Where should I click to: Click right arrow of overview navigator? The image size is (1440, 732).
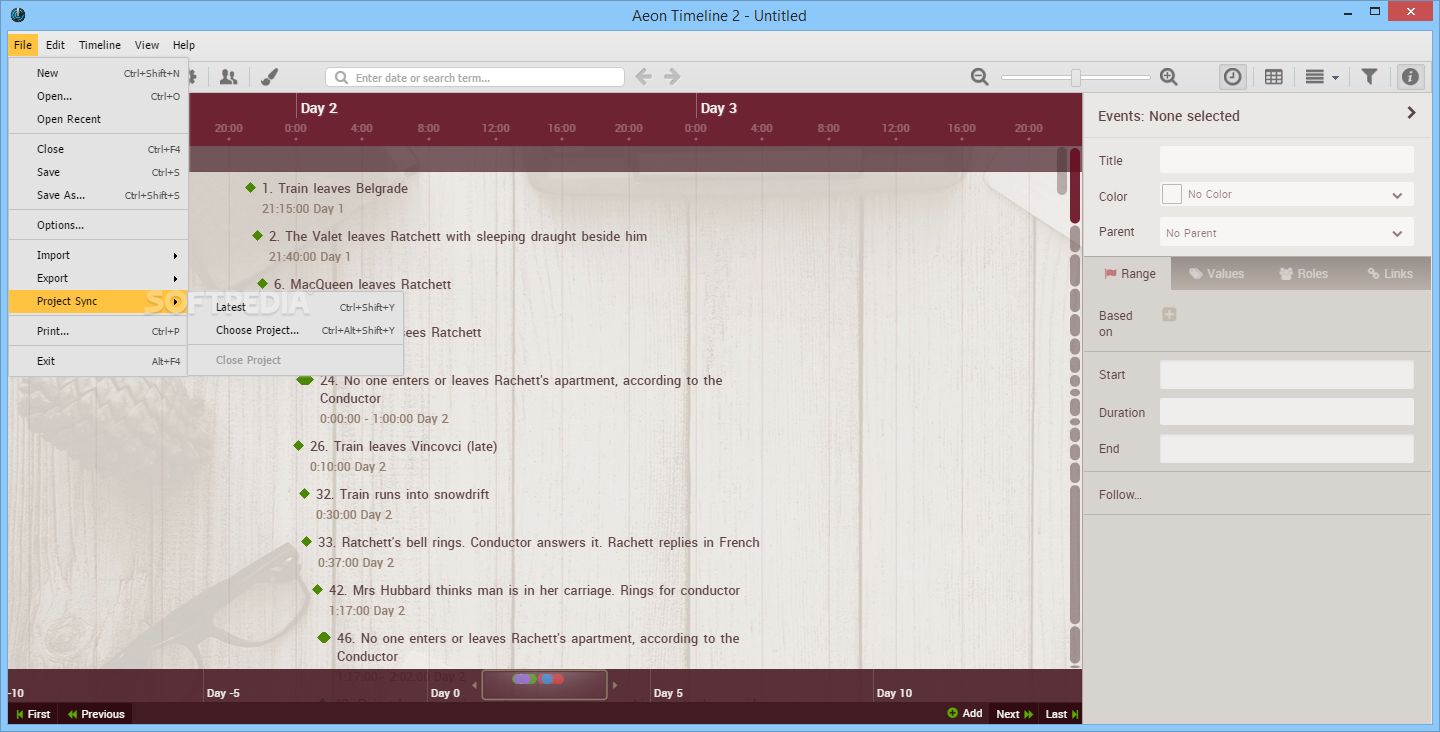point(615,686)
